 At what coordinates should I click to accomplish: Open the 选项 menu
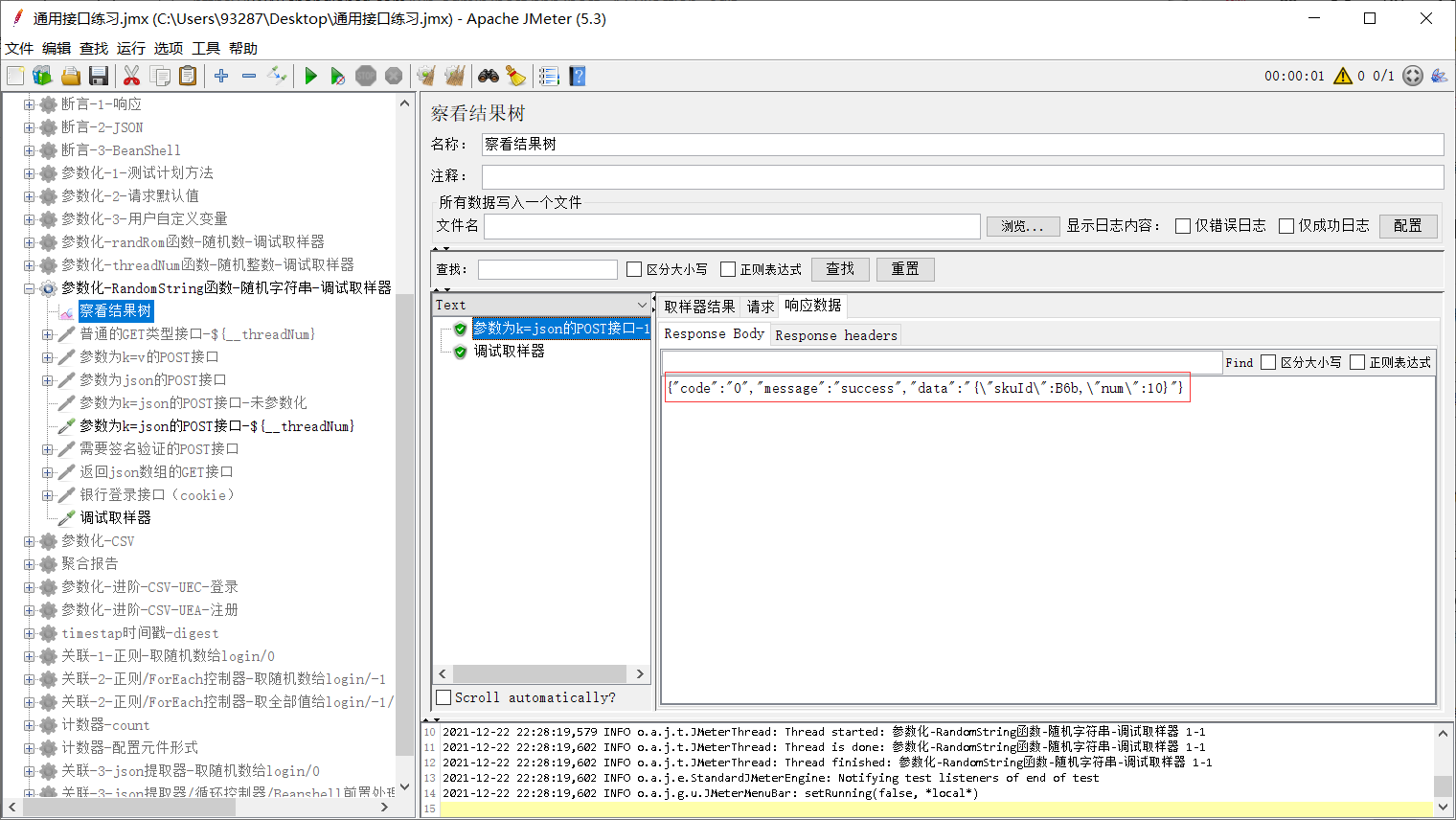[x=169, y=48]
